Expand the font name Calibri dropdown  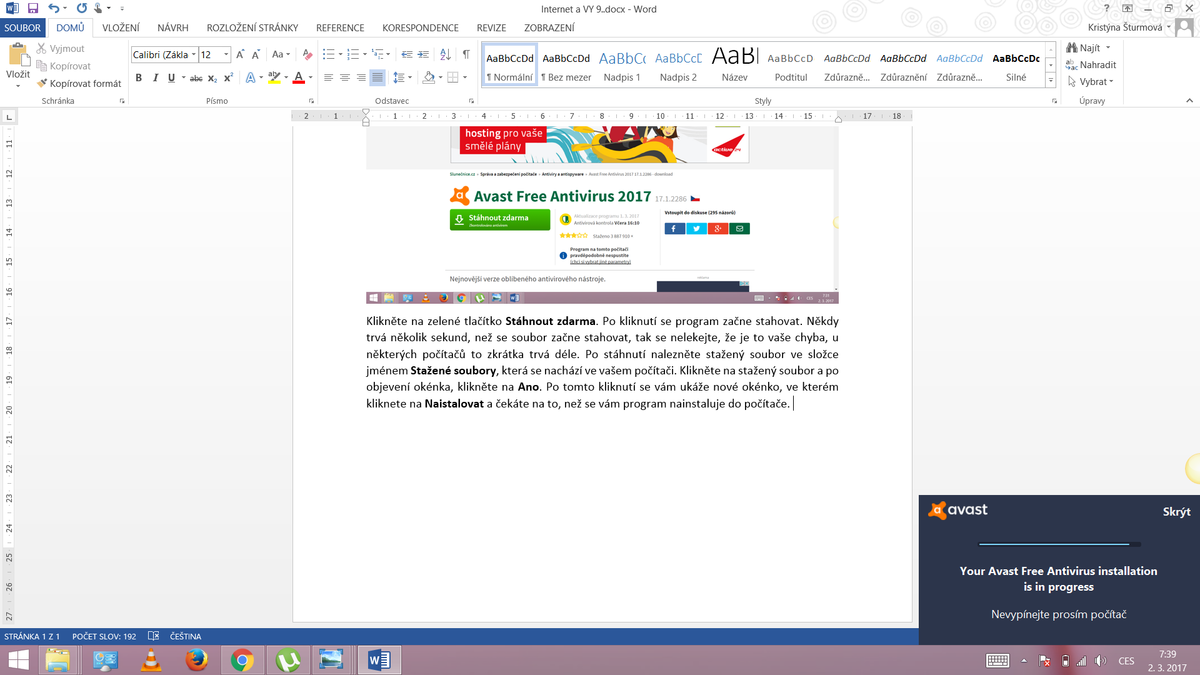coord(193,55)
